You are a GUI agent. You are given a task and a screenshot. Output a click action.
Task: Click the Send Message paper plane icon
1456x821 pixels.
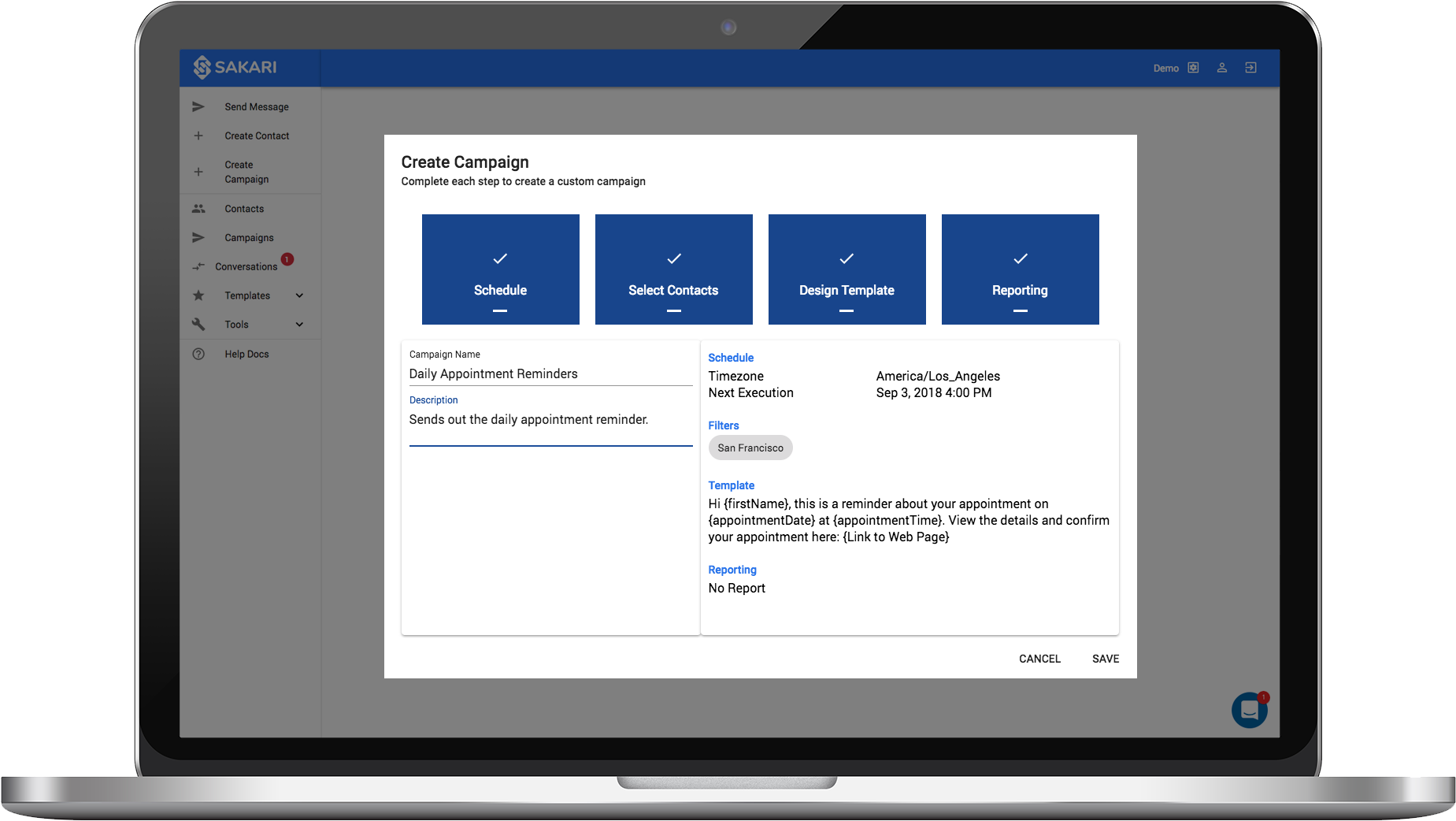click(198, 106)
